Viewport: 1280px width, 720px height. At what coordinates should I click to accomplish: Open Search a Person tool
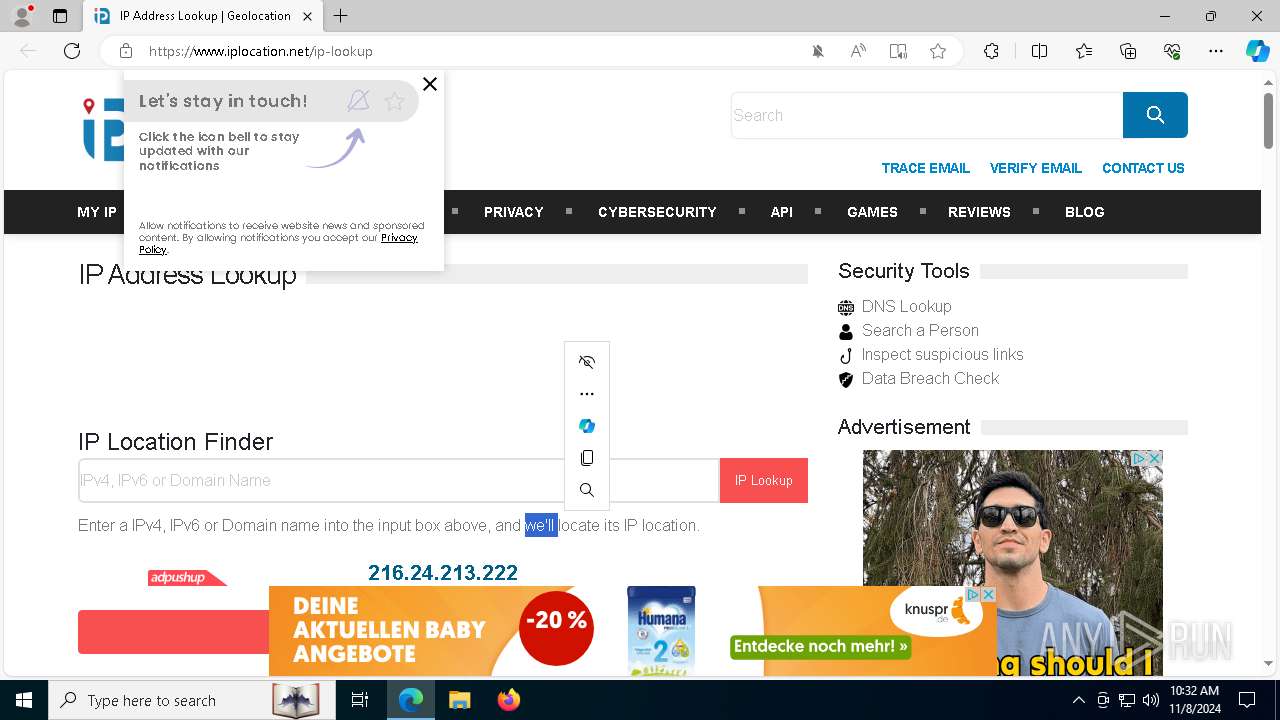[x=920, y=330]
